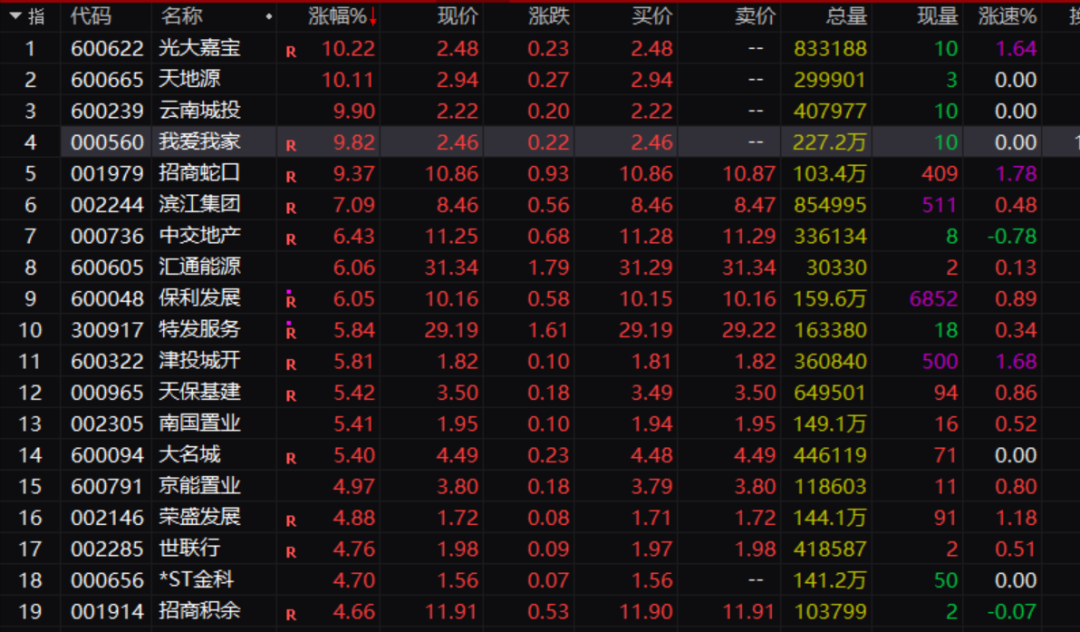1080x632 pixels.
Task: Select stock code 002146
Action: pyautogui.click(x=107, y=517)
